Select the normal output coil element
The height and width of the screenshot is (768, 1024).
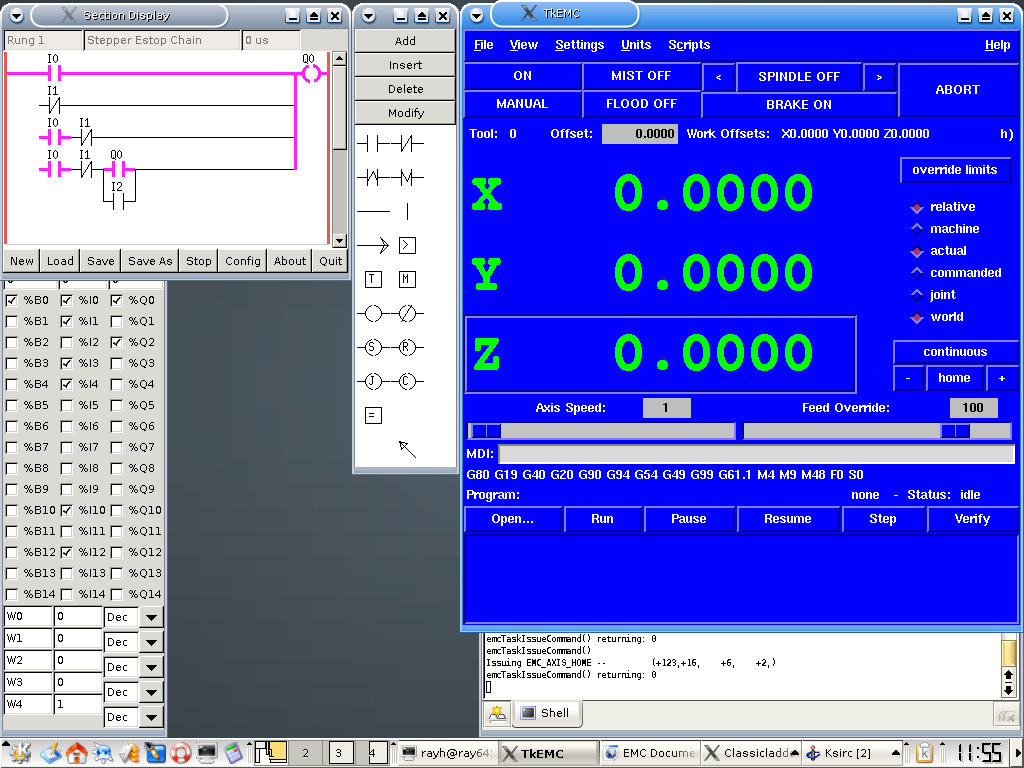tap(373, 313)
